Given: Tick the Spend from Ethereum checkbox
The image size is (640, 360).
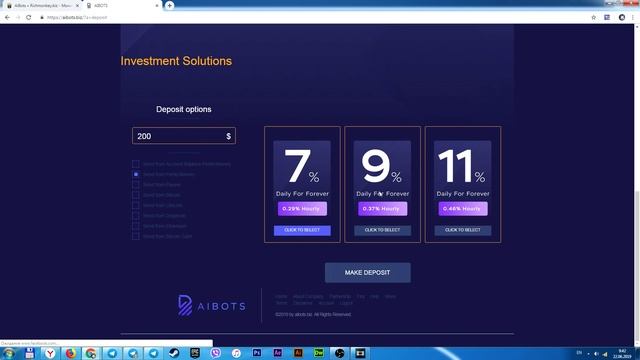Looking at the screenshot, I should tap(136, 226).
